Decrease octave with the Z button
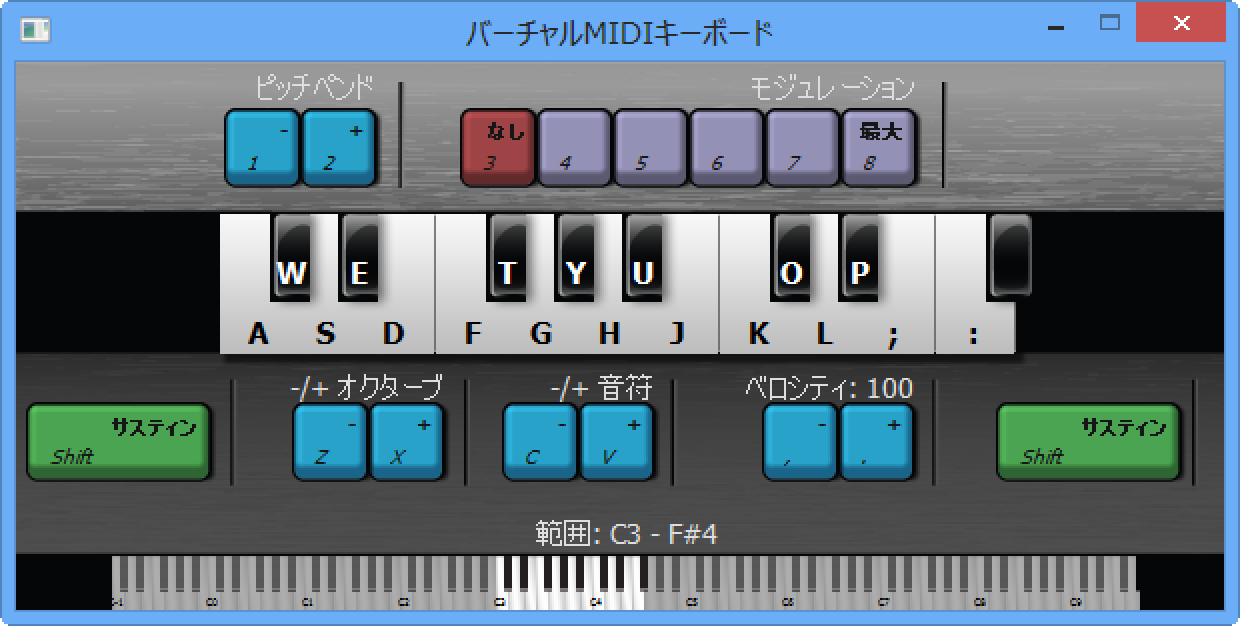This screenshot has height=626, width=1240. (330, 441)
